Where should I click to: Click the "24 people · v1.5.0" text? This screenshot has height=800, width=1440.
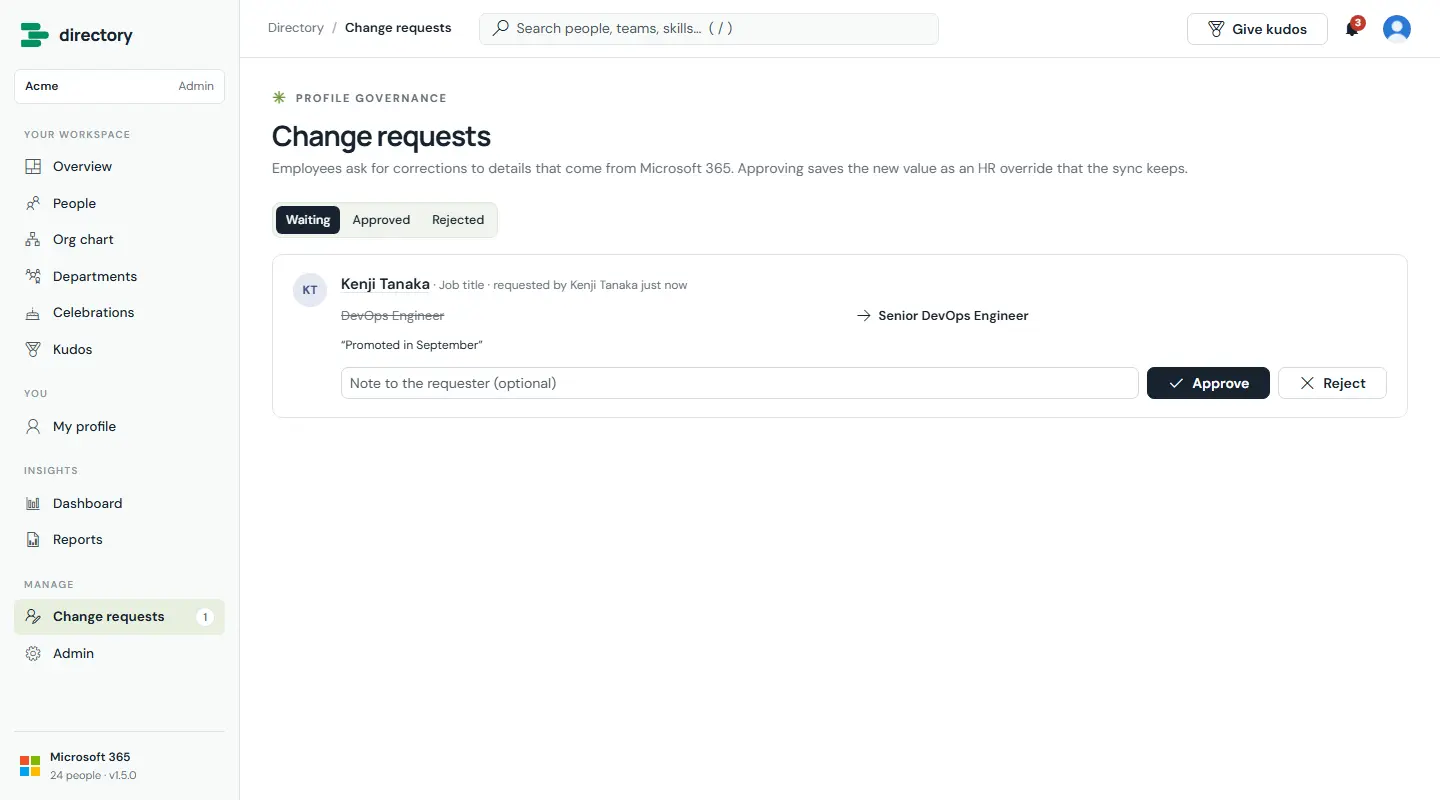click(93, 775)
